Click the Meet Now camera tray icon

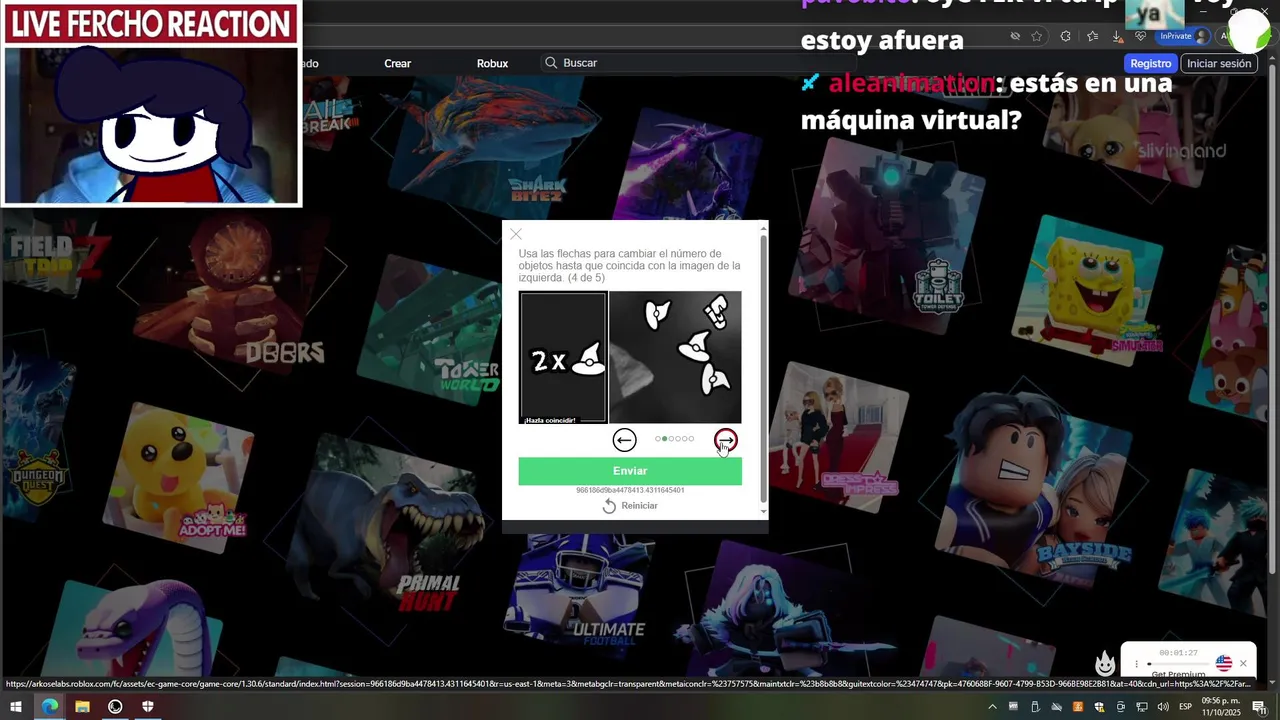[1121, 707]
